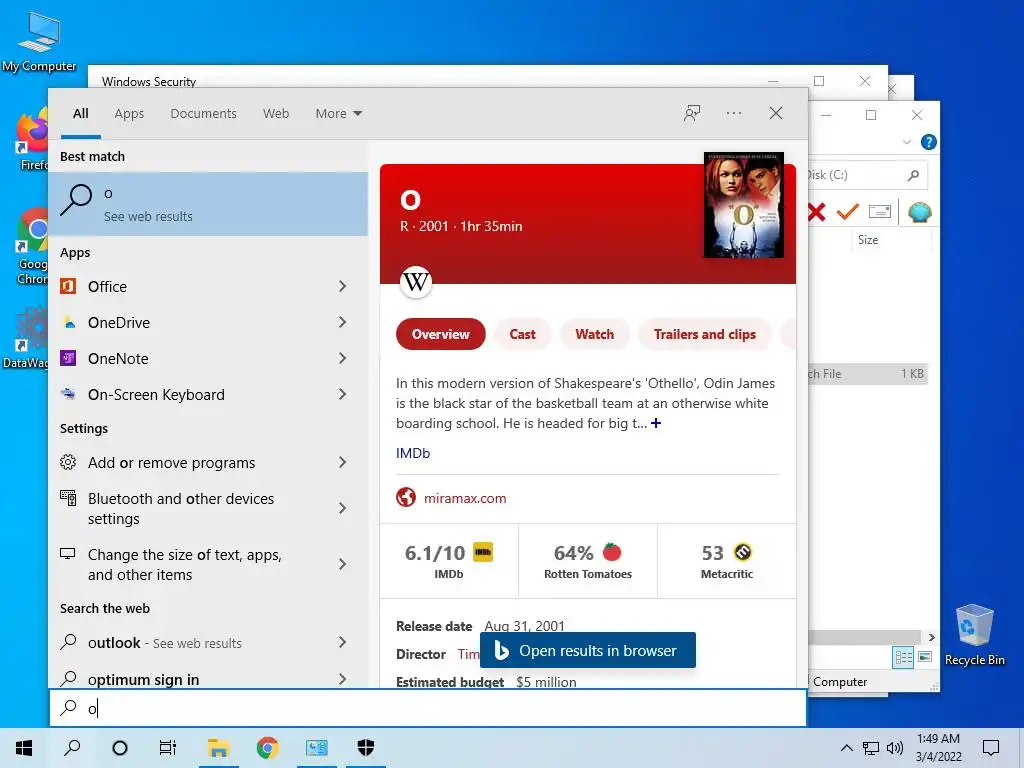The width and height of the screenshot is (1024, 768).
Task: Expand Bluetooth and other devices arrow
Action: pyautogui.click(x=342, y=508)
